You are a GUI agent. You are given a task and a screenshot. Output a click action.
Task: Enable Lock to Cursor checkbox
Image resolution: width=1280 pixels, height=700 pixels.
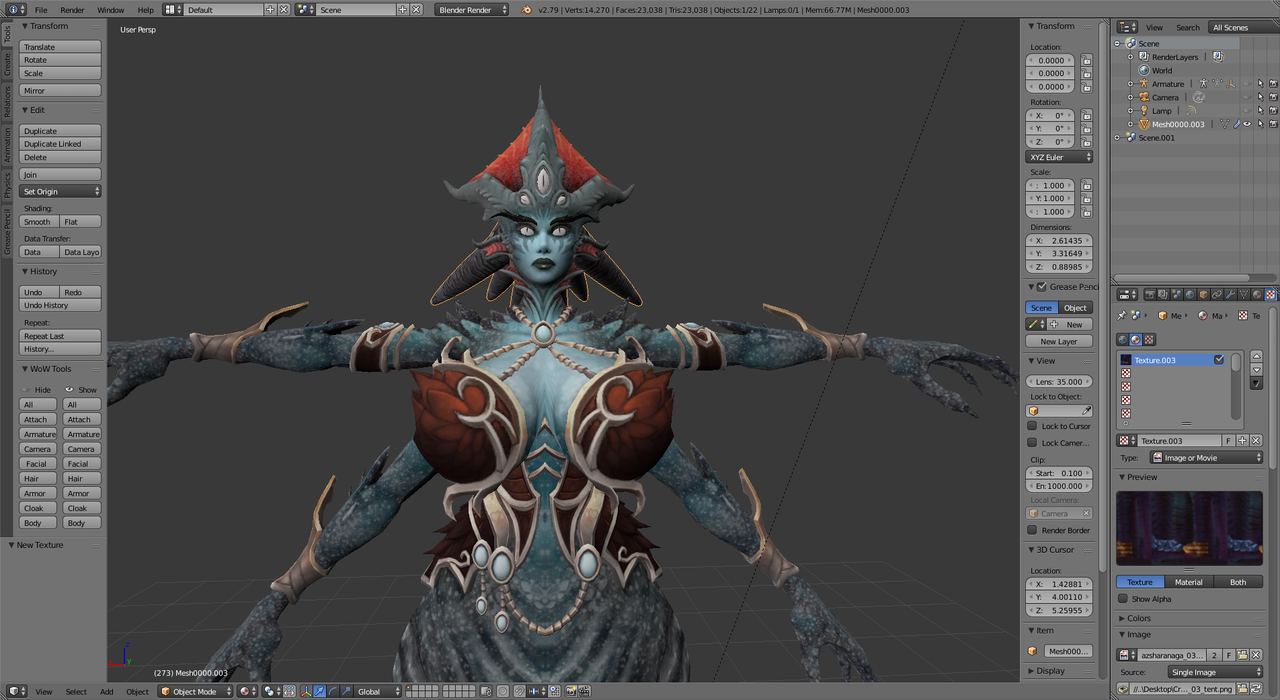(1032, 426)
